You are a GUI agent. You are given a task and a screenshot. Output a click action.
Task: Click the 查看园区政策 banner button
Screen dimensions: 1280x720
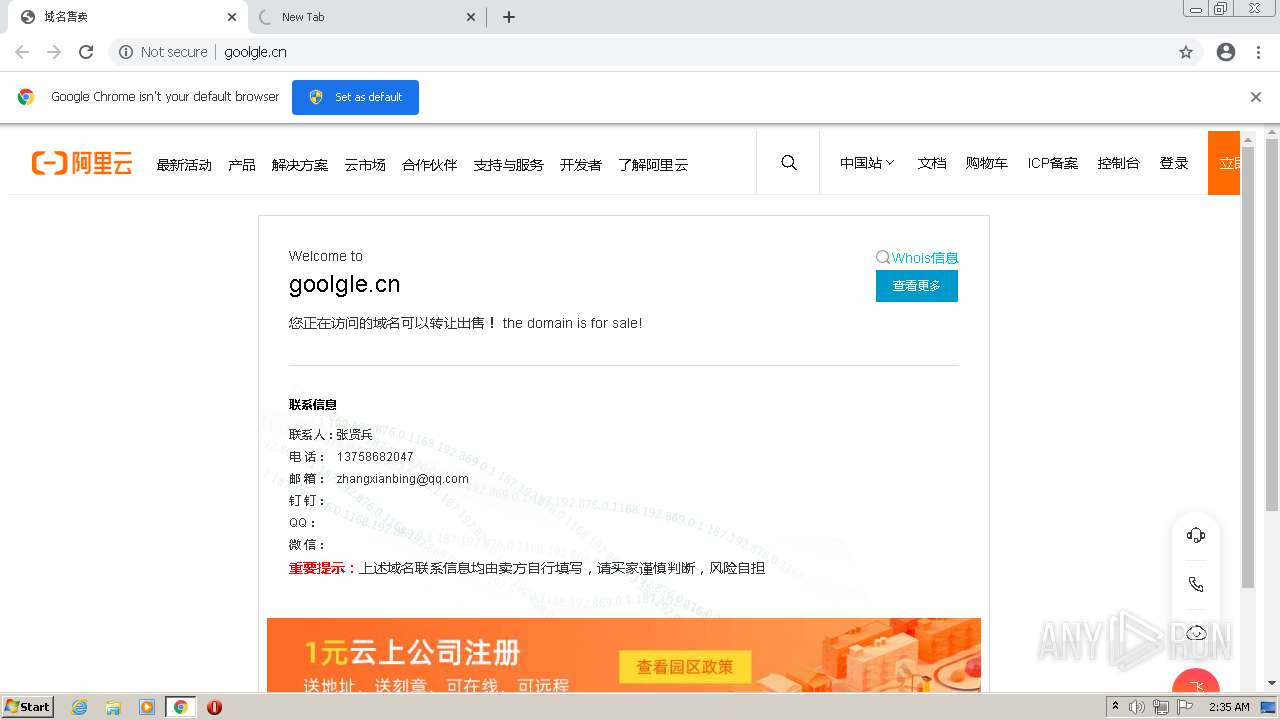685,667
